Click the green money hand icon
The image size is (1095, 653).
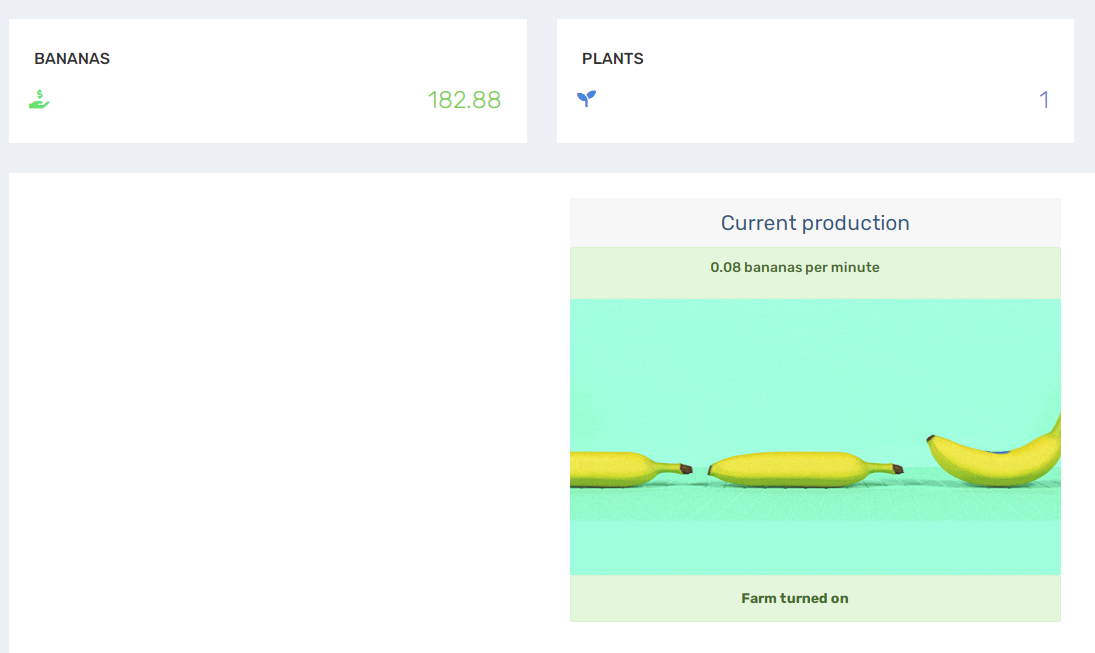[x=39, y=99]
